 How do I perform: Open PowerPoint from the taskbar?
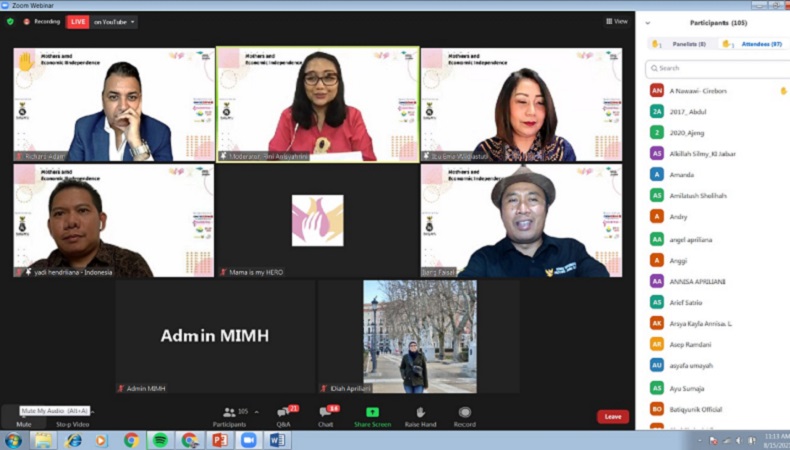click(219, 440)
